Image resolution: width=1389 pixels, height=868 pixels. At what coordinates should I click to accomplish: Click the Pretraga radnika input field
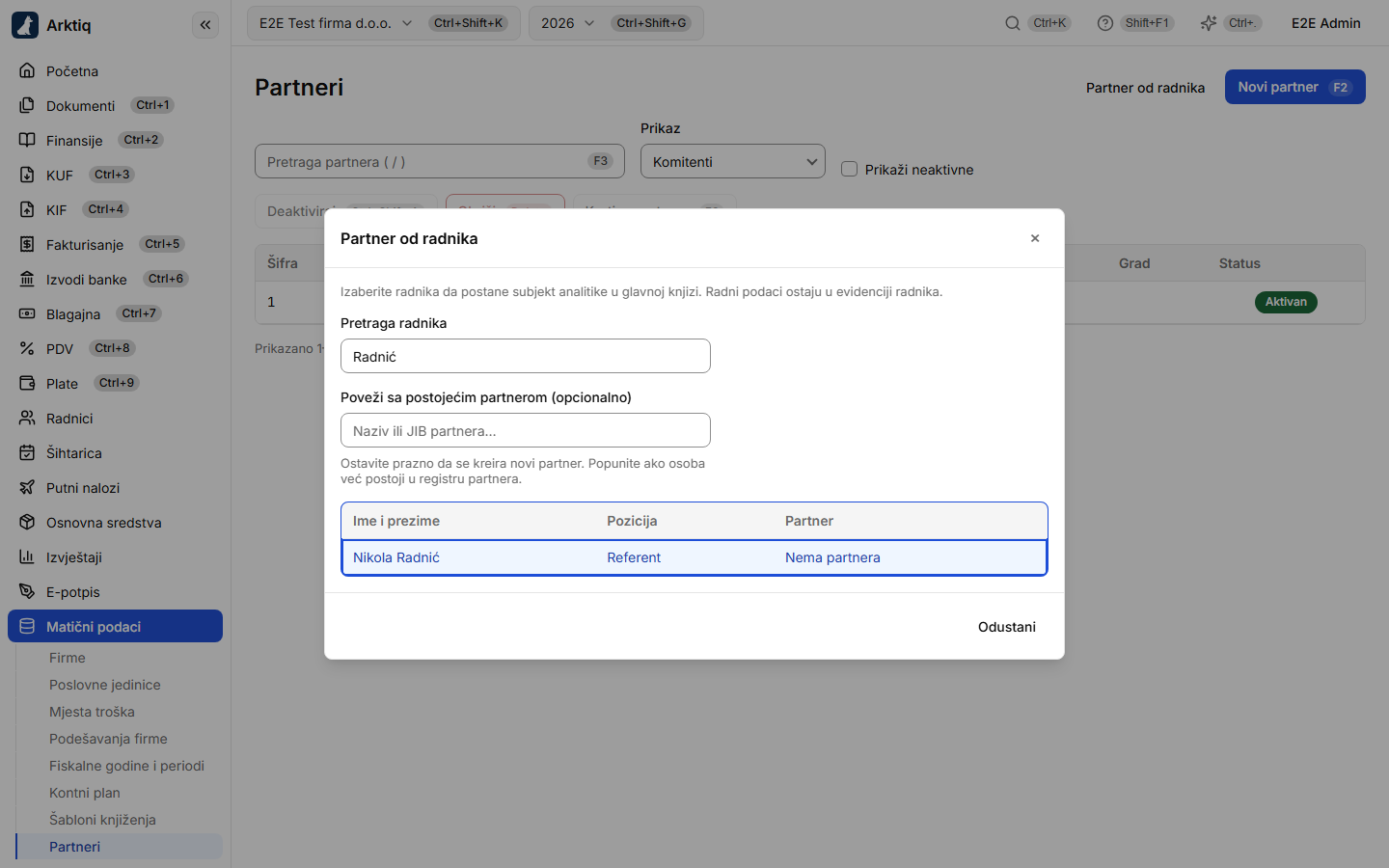(526, 356)
